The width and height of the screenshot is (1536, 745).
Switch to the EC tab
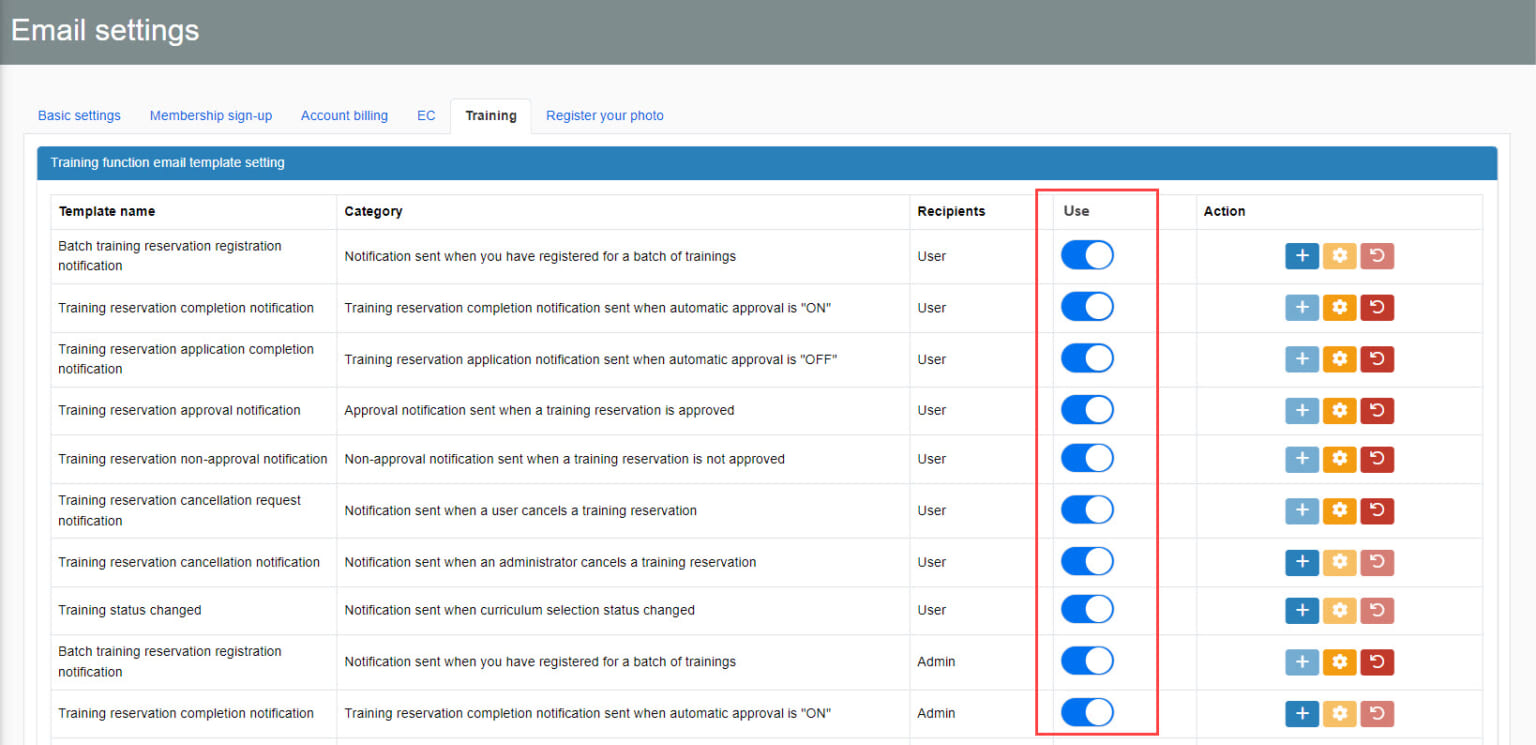point(426,115)
